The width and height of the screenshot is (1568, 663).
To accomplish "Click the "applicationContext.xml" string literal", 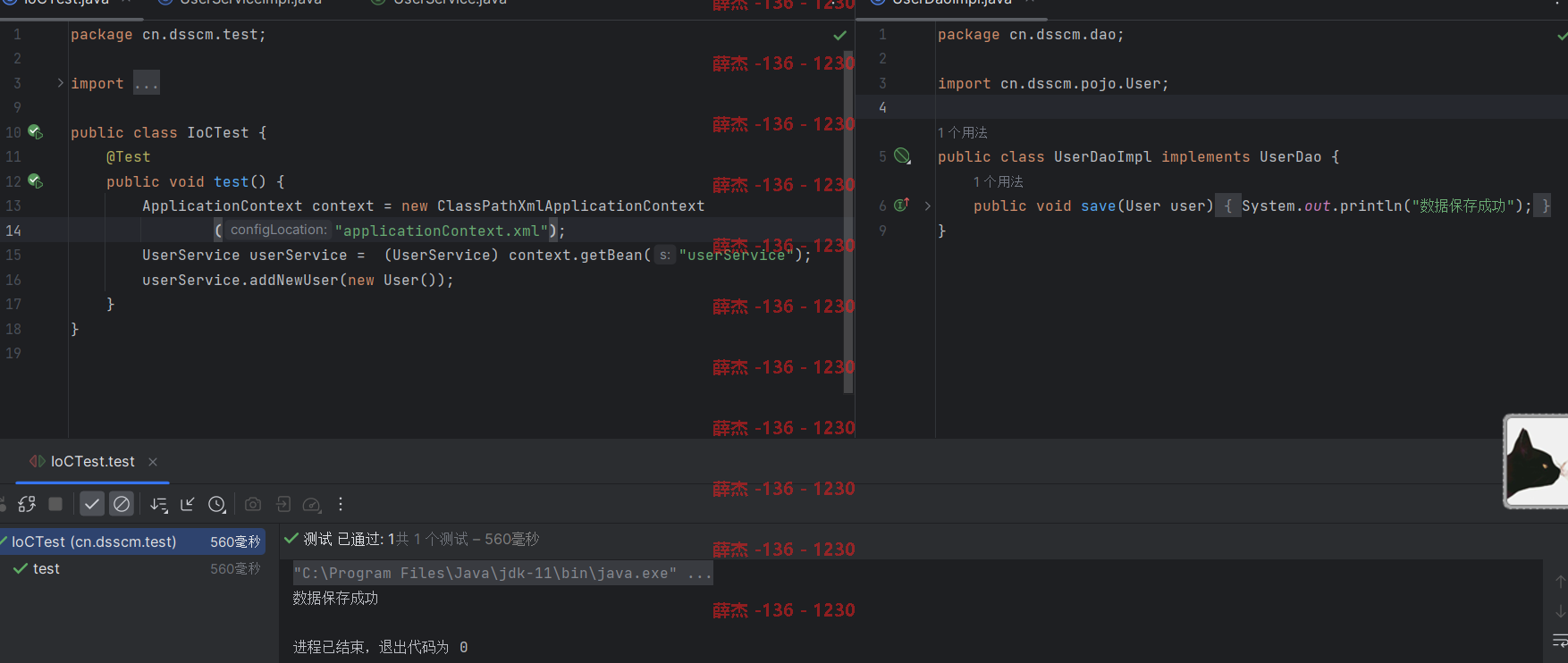I will pyautogui.click(x=442, y=231).
